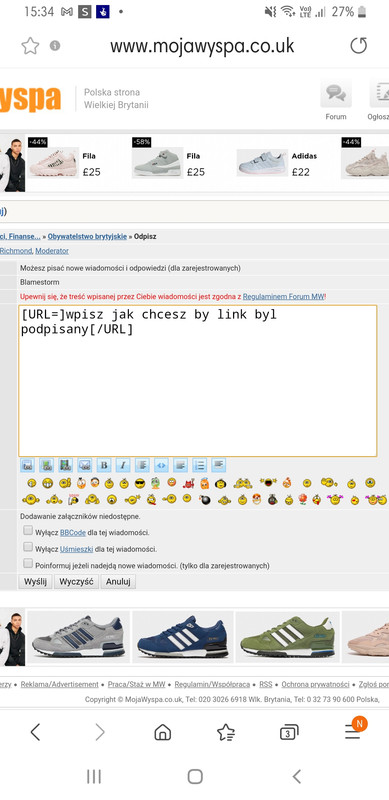389x800 pixels.
Task: Check Wyłącz Uśmieszki checkbox
Action: click(28, 547)
